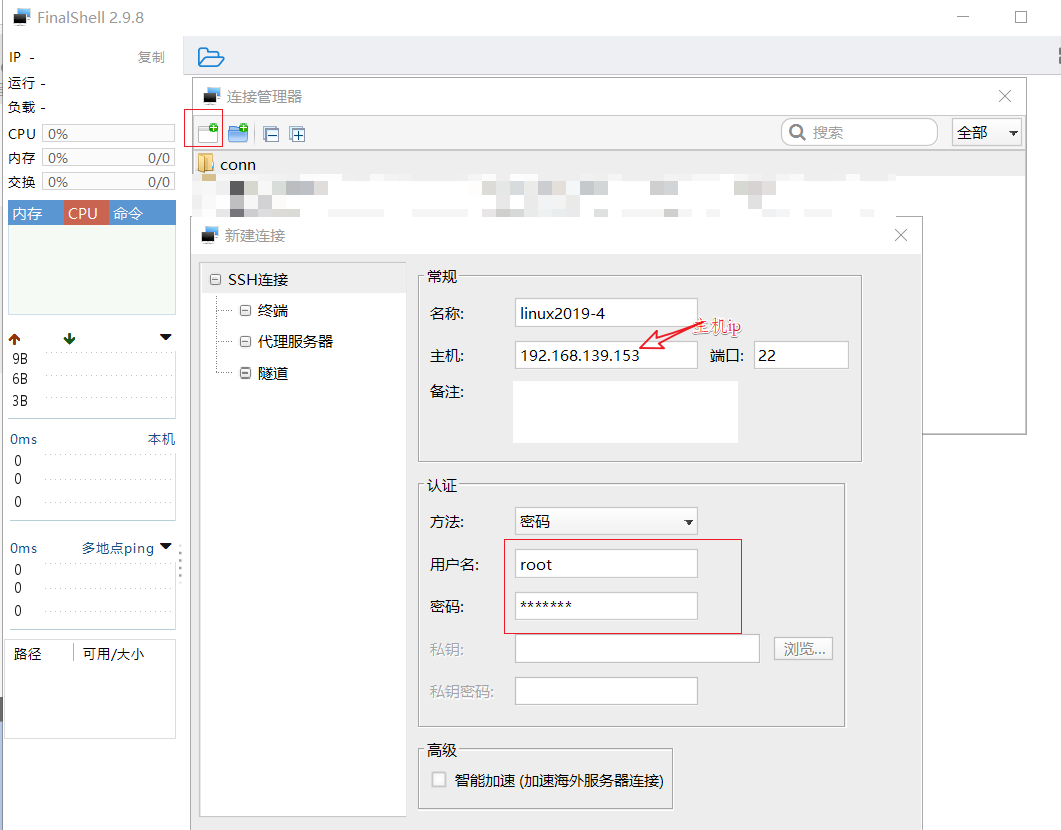Click the download arrow icon
This screenshot has width=1061, height=830.
(69, 339)
